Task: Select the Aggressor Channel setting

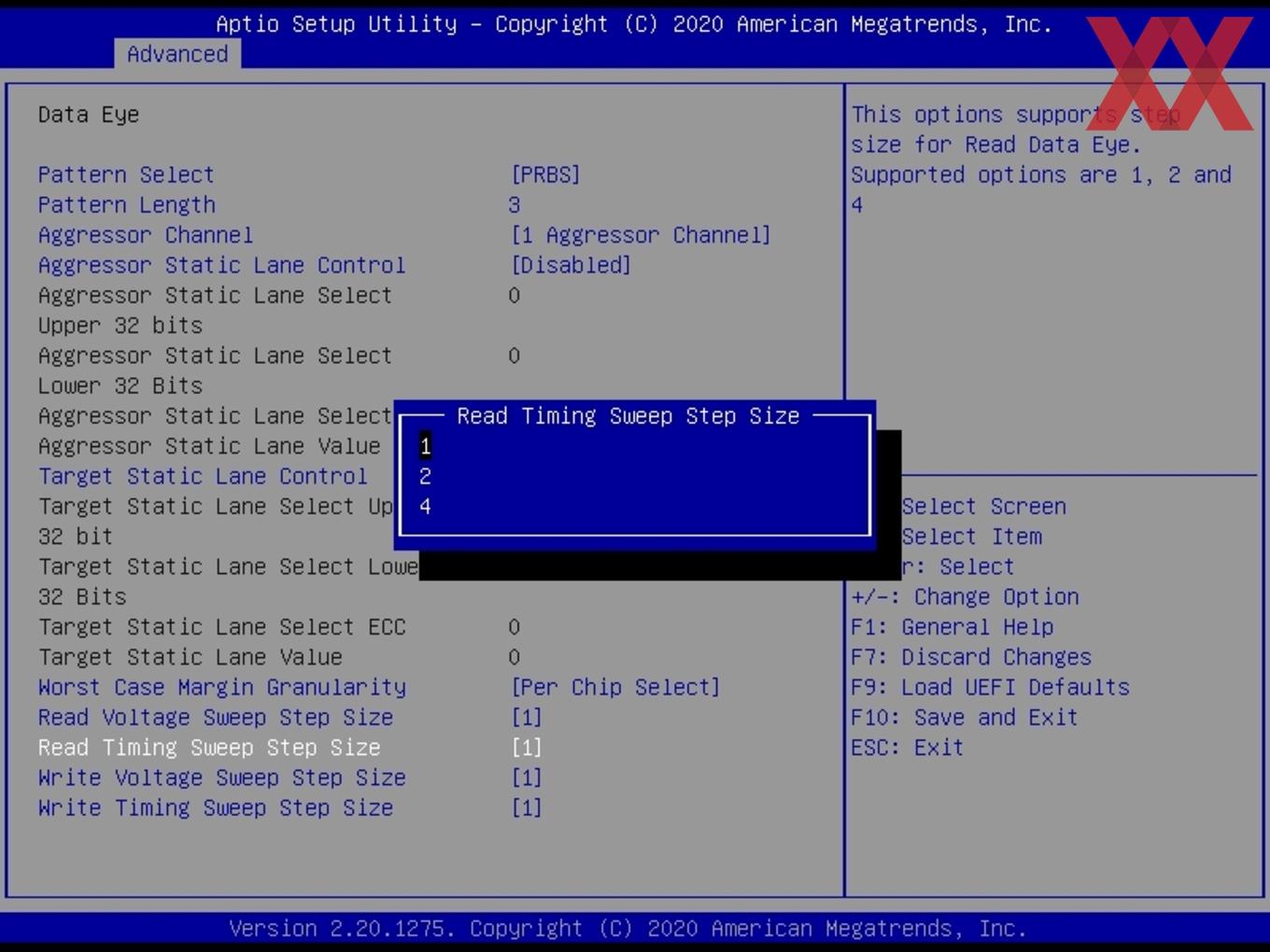Action: click(146, 235)
